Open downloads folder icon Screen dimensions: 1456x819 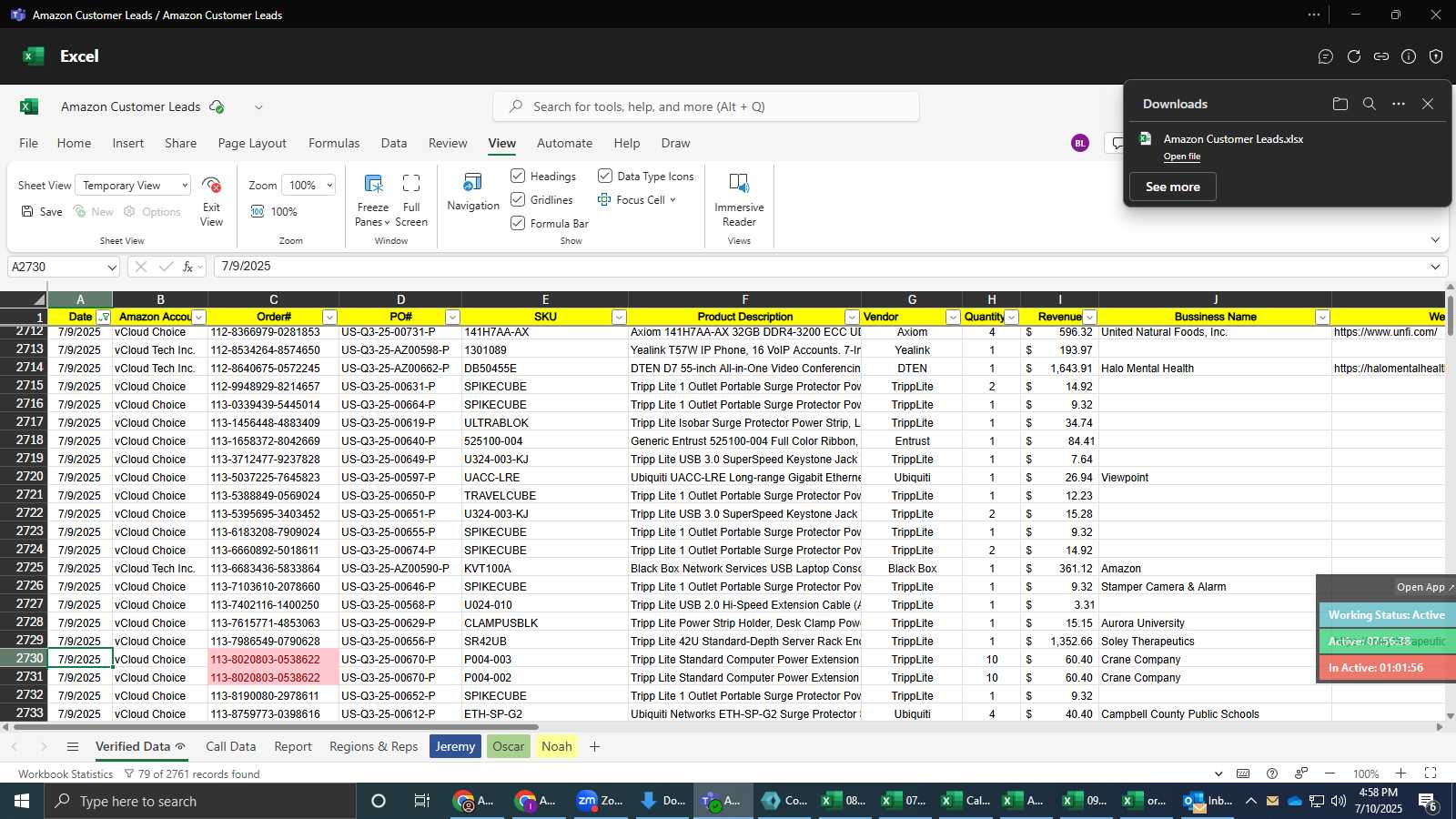coord(1340,104)
